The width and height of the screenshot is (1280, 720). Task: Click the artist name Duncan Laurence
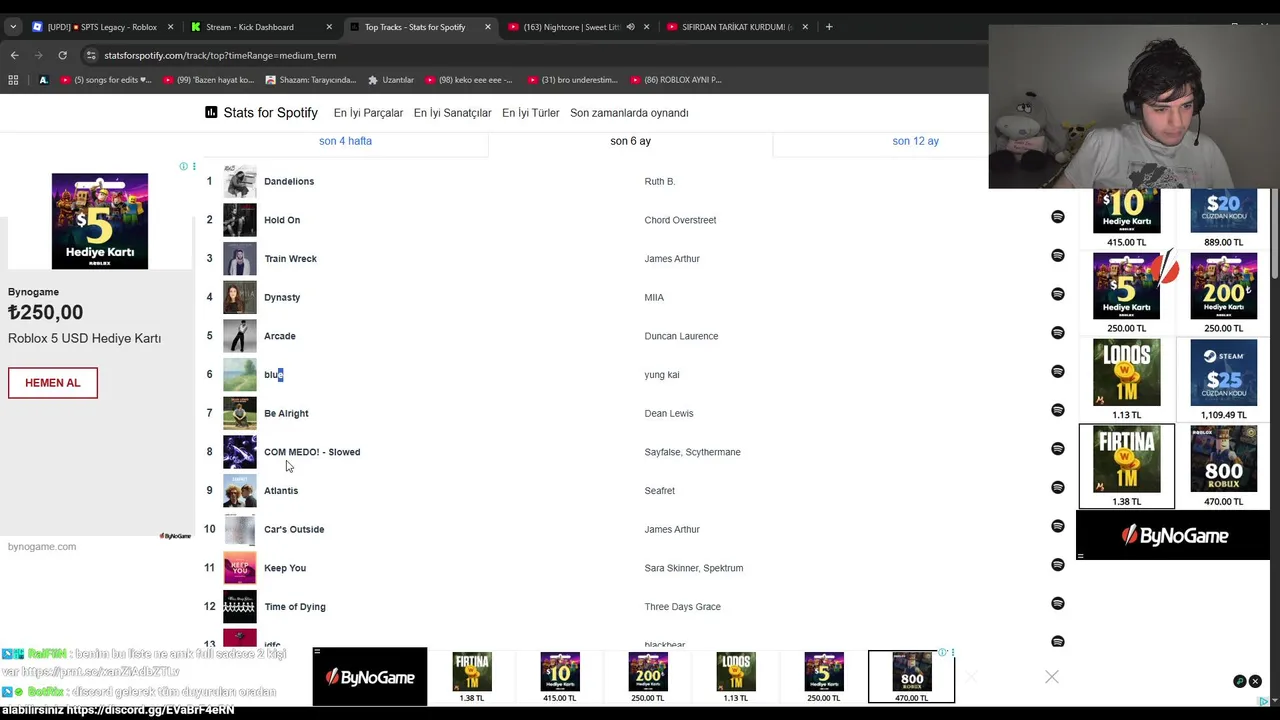[681, 336]
